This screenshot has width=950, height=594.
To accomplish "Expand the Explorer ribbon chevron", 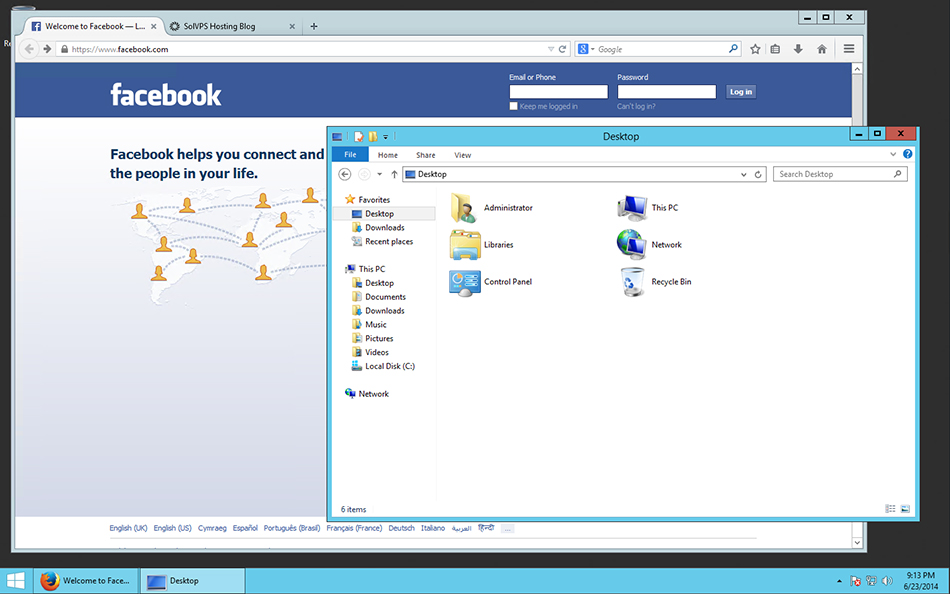I will coord(893,154).
